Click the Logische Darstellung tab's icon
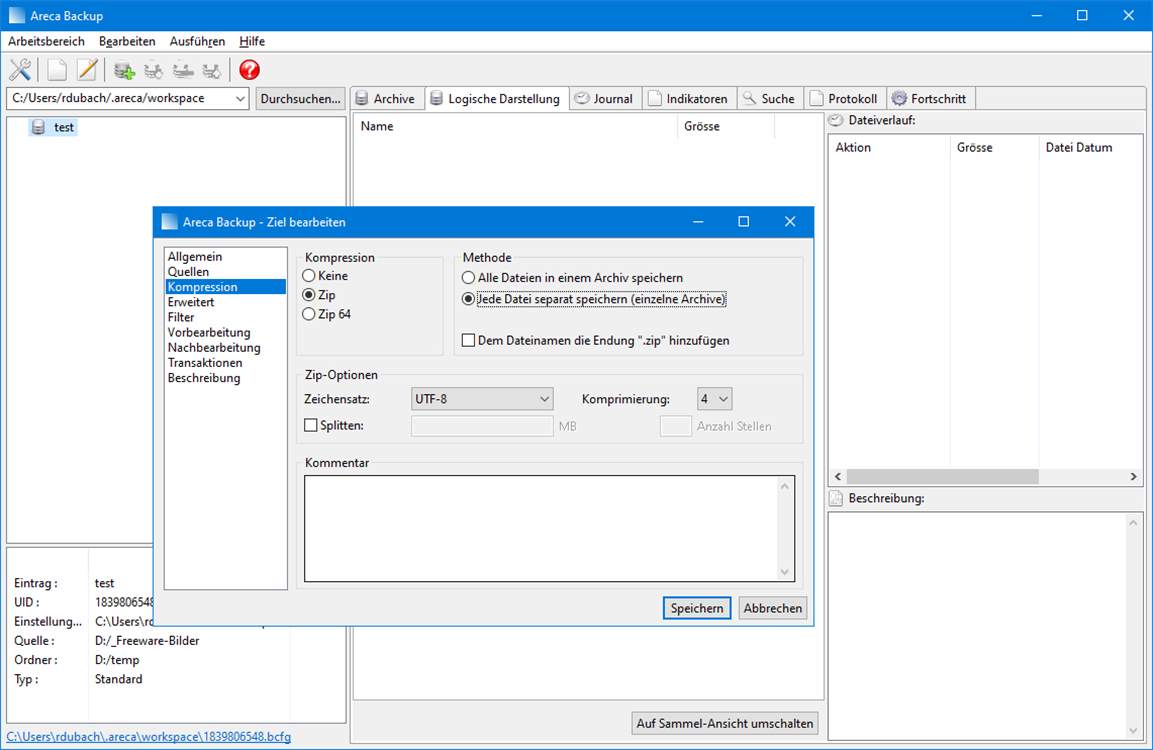Screen dimensions: 1153x750 (437, 99)
